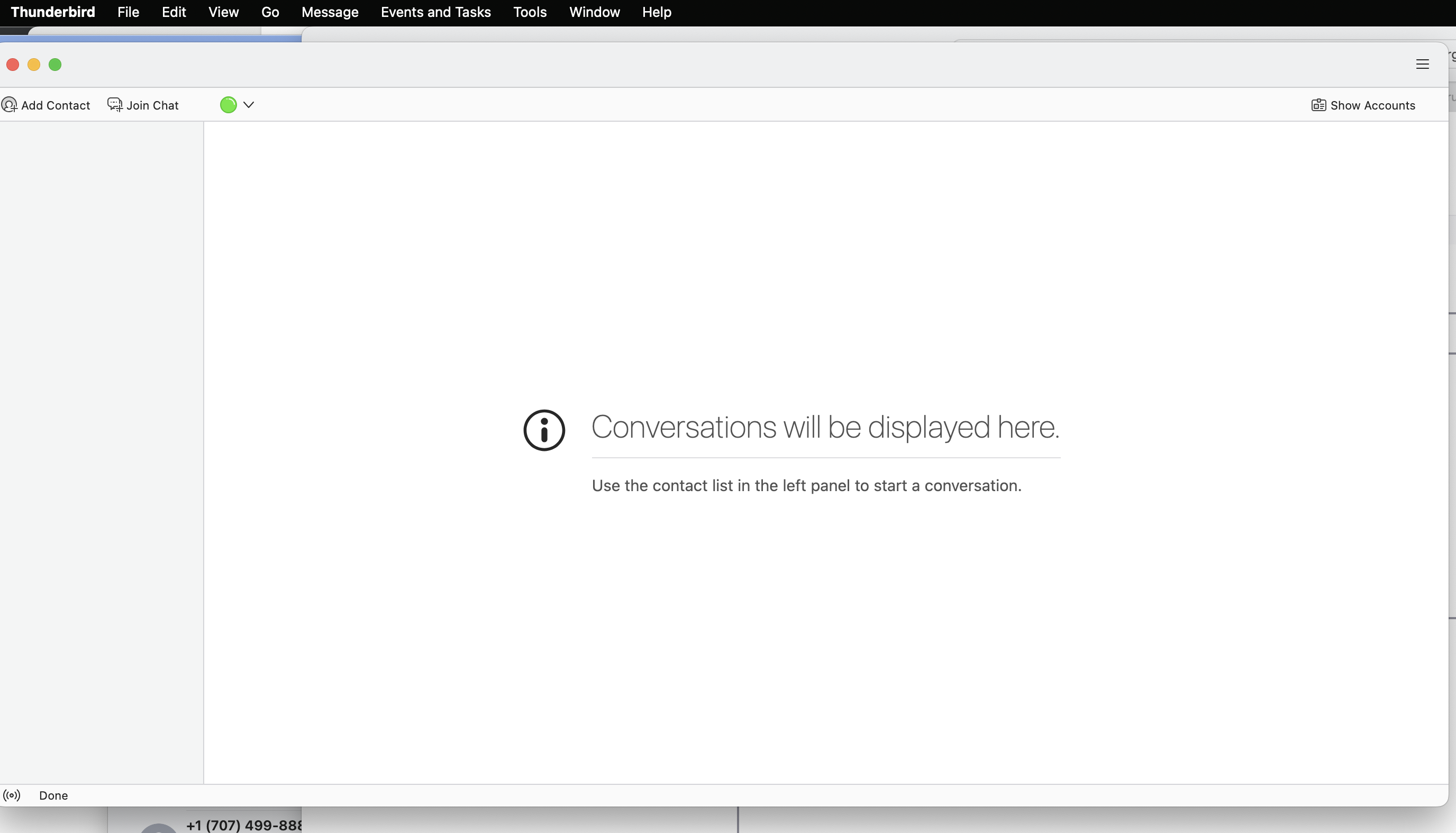Click the Show Accounts icon

click(x=1319, y=105)
